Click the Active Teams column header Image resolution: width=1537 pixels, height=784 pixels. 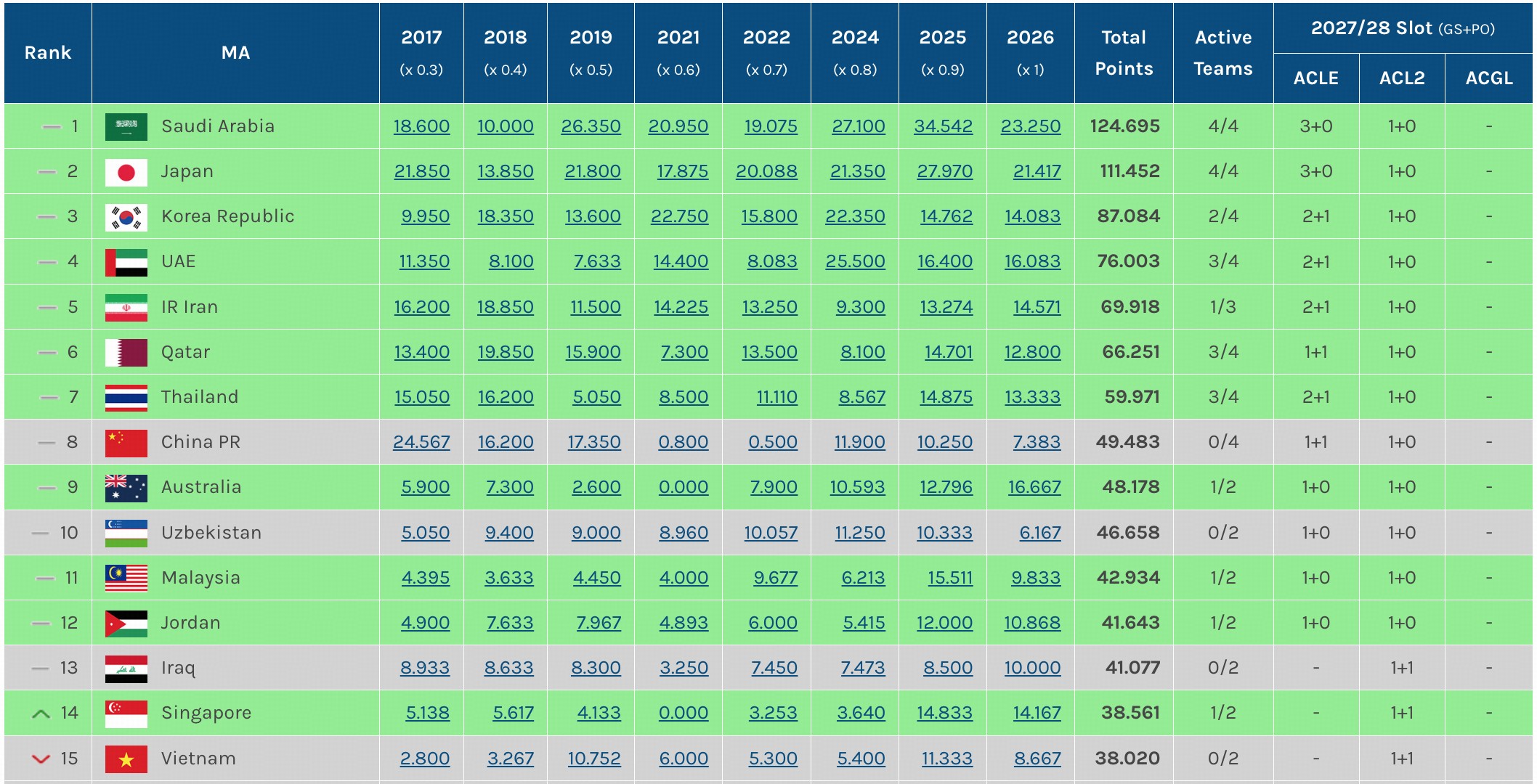[x=1223, y=53]
